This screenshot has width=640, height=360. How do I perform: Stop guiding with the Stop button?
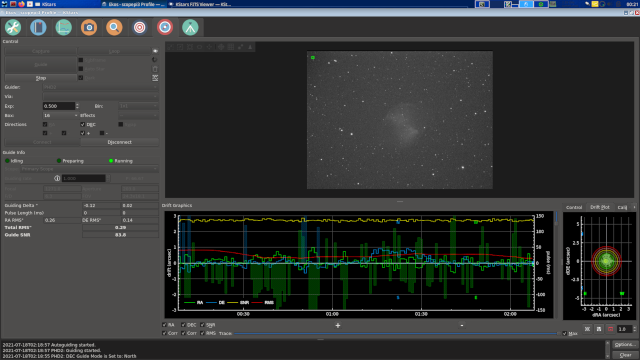[x=41, y=78]
